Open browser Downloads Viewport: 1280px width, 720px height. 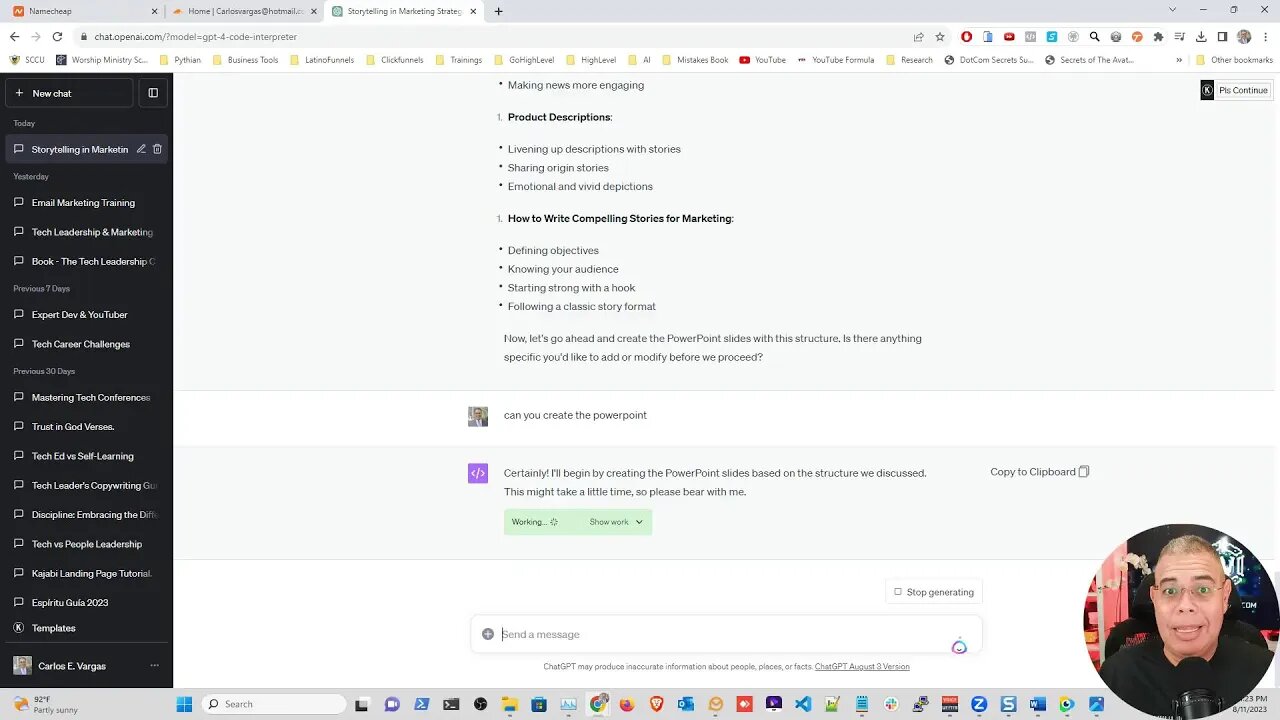(x=1201, y=37)
